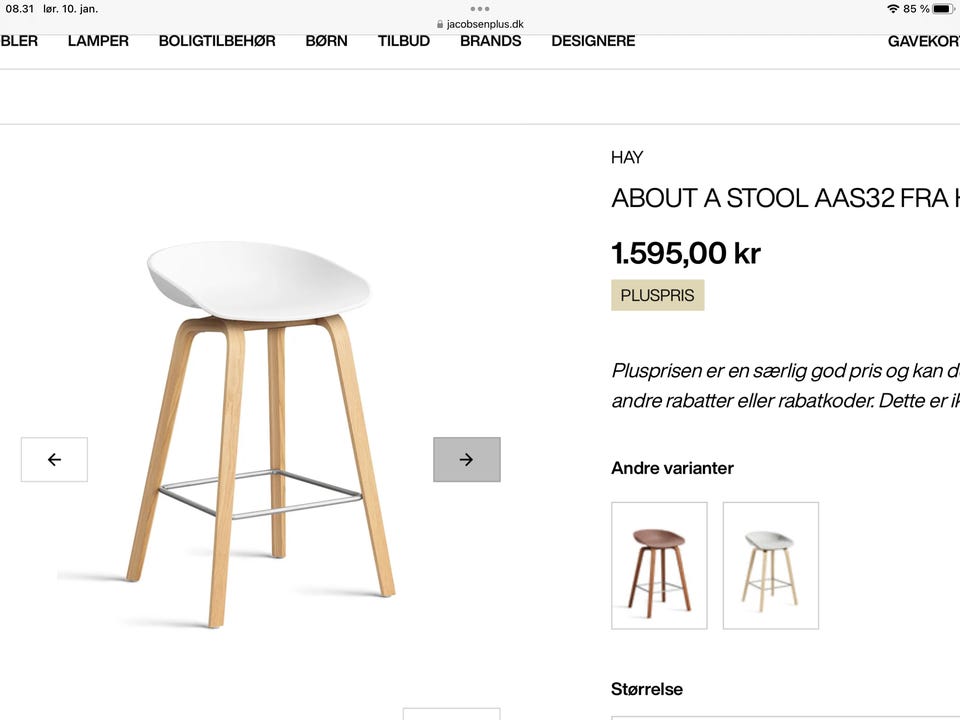Open the DESIGNERE menu
The width and height of the screenshot is (960, 720).
593,41
